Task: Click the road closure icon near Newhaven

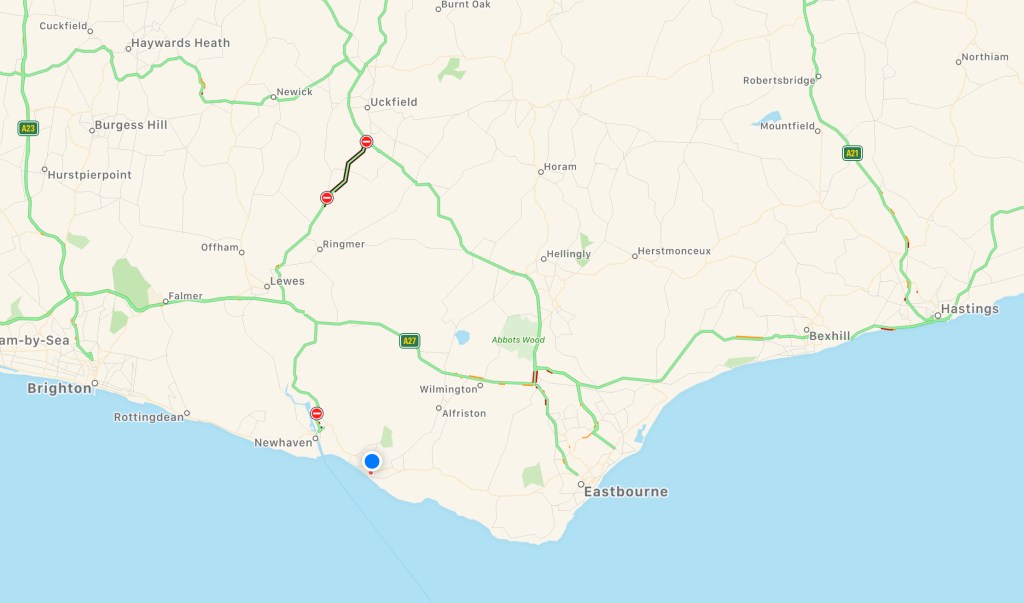Action: 317,414
